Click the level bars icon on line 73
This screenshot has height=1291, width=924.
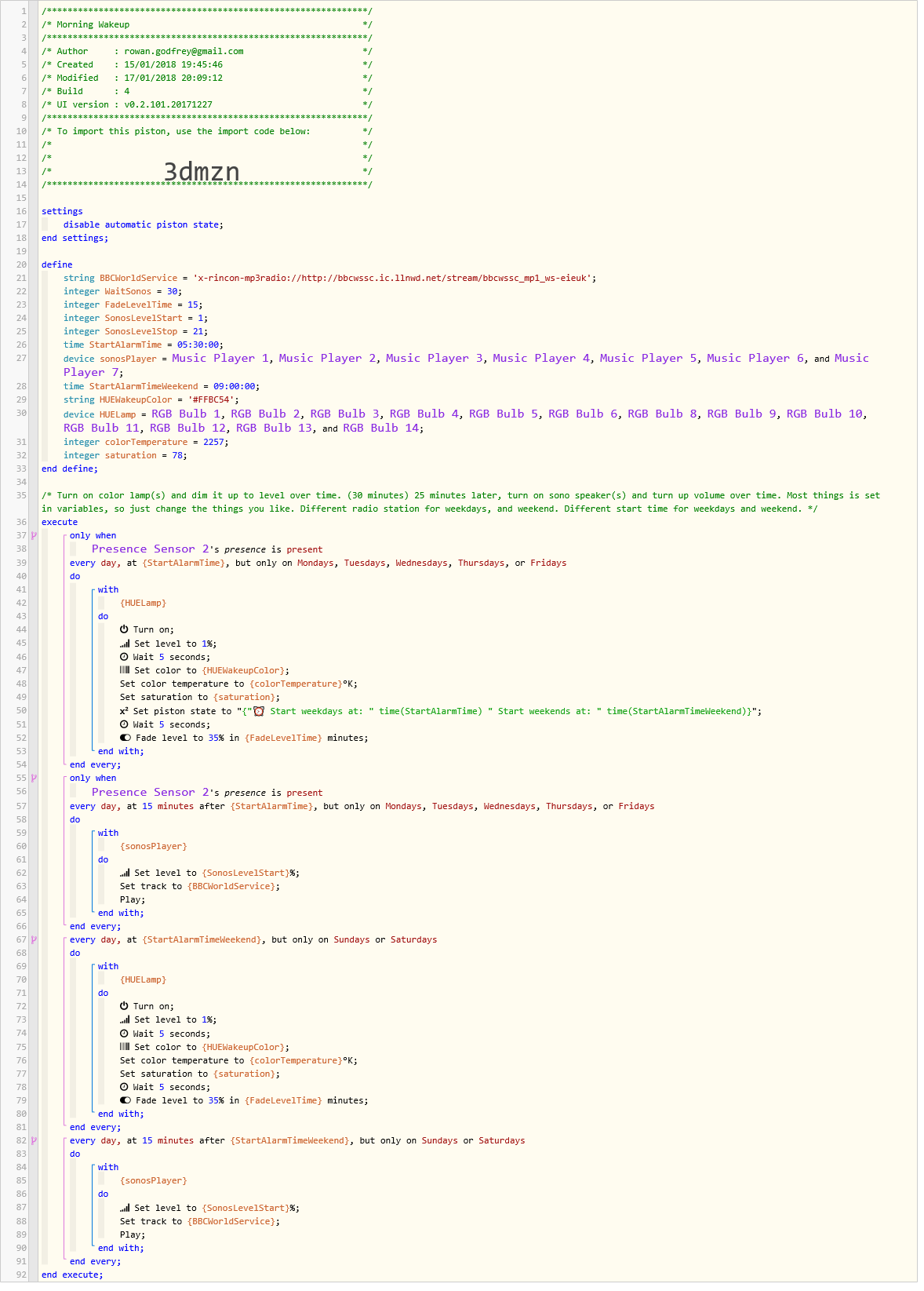125,1019
